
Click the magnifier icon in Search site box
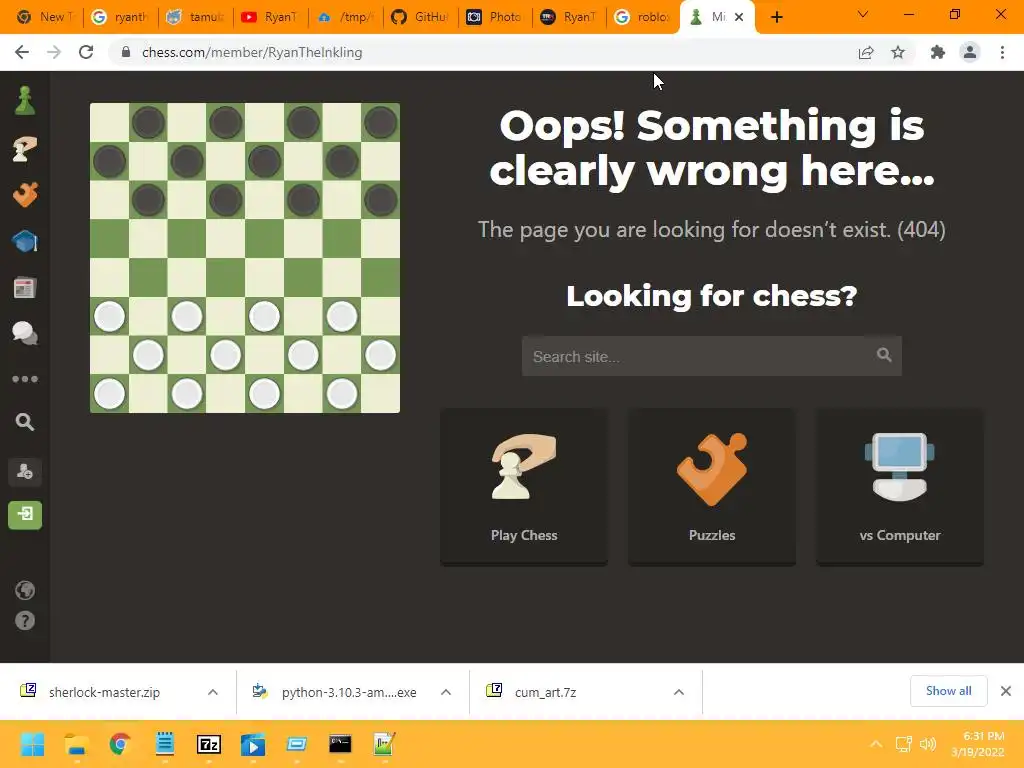tap(884, 355)
